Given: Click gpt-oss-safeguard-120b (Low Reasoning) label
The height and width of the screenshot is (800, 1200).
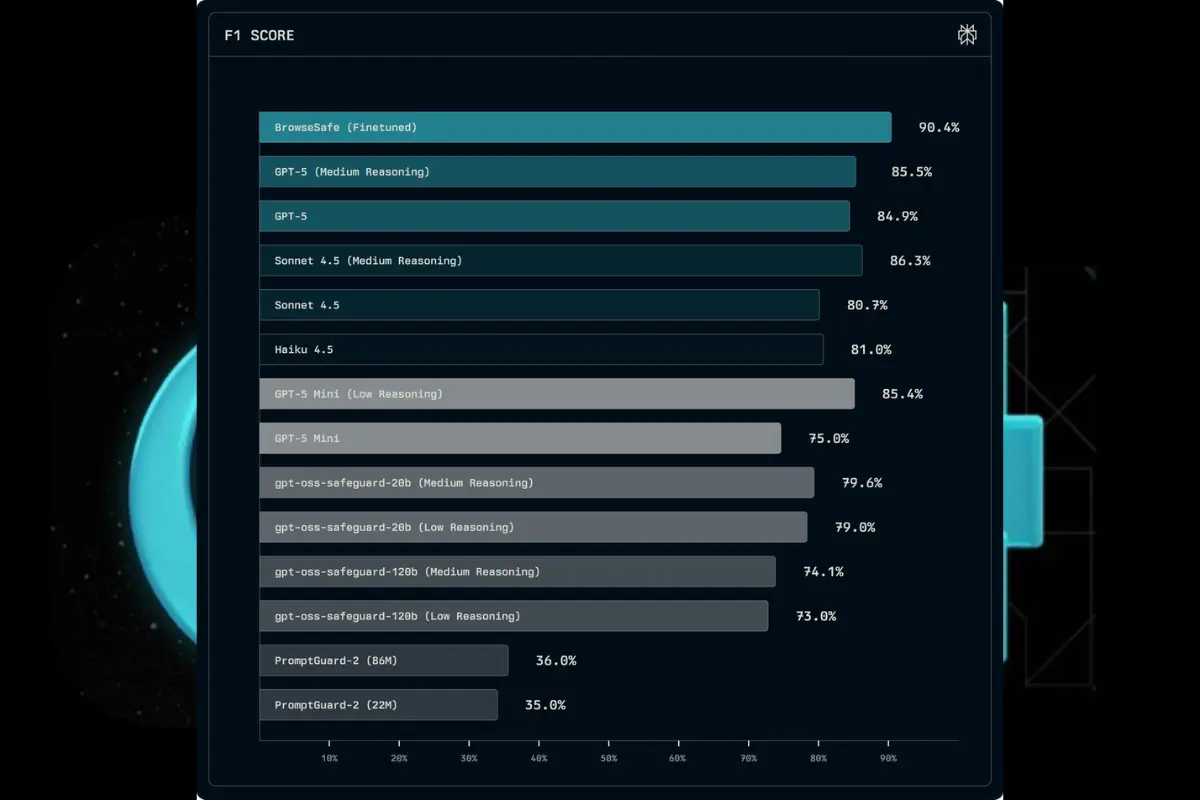Looking at the screenshot, I should pos(397,616).
